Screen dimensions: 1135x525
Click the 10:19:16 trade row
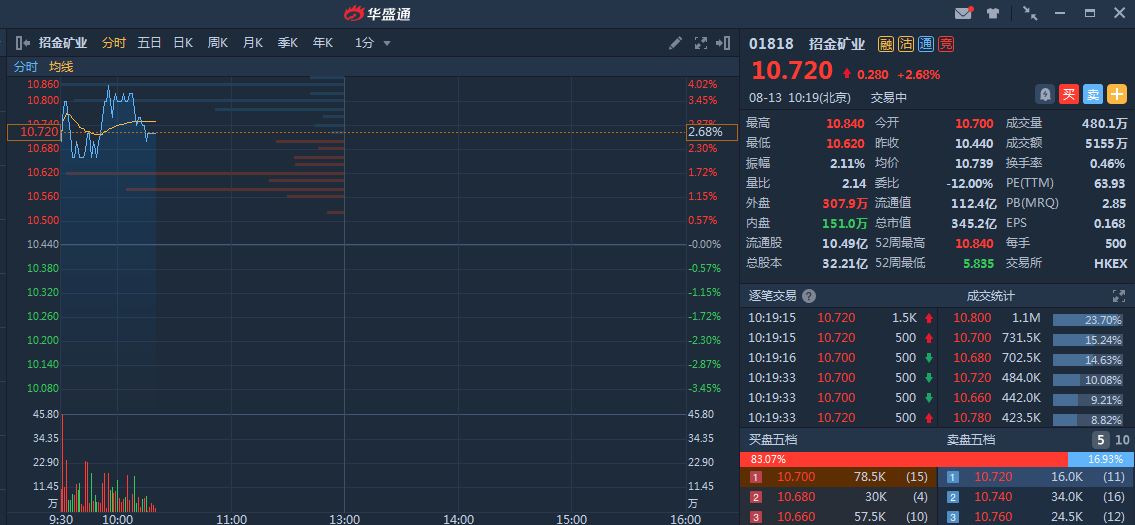pyautogui.click(x=840, y=358)
